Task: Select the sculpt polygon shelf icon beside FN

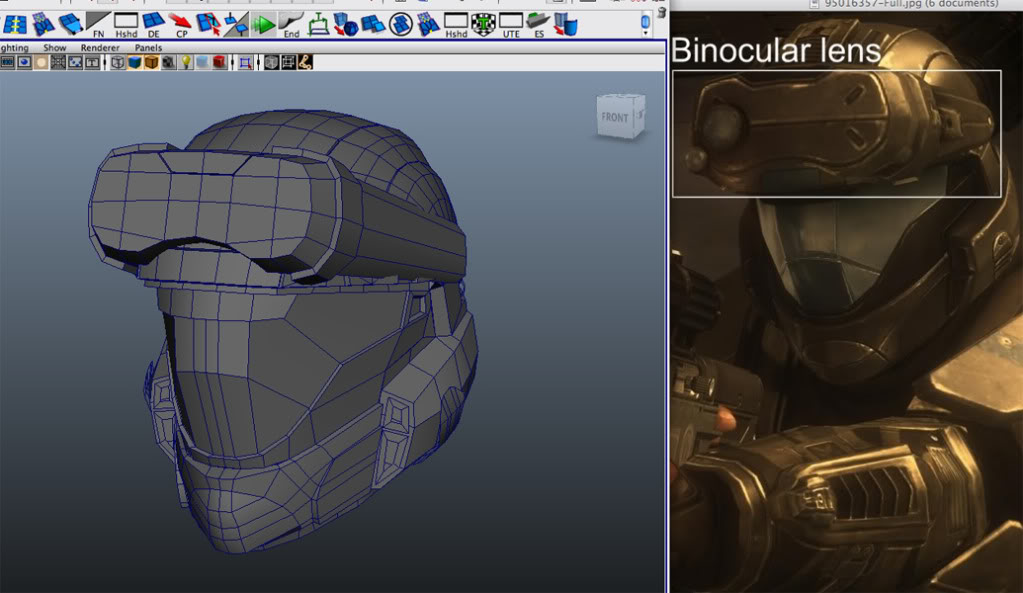Action: click(x=43, y=25)
